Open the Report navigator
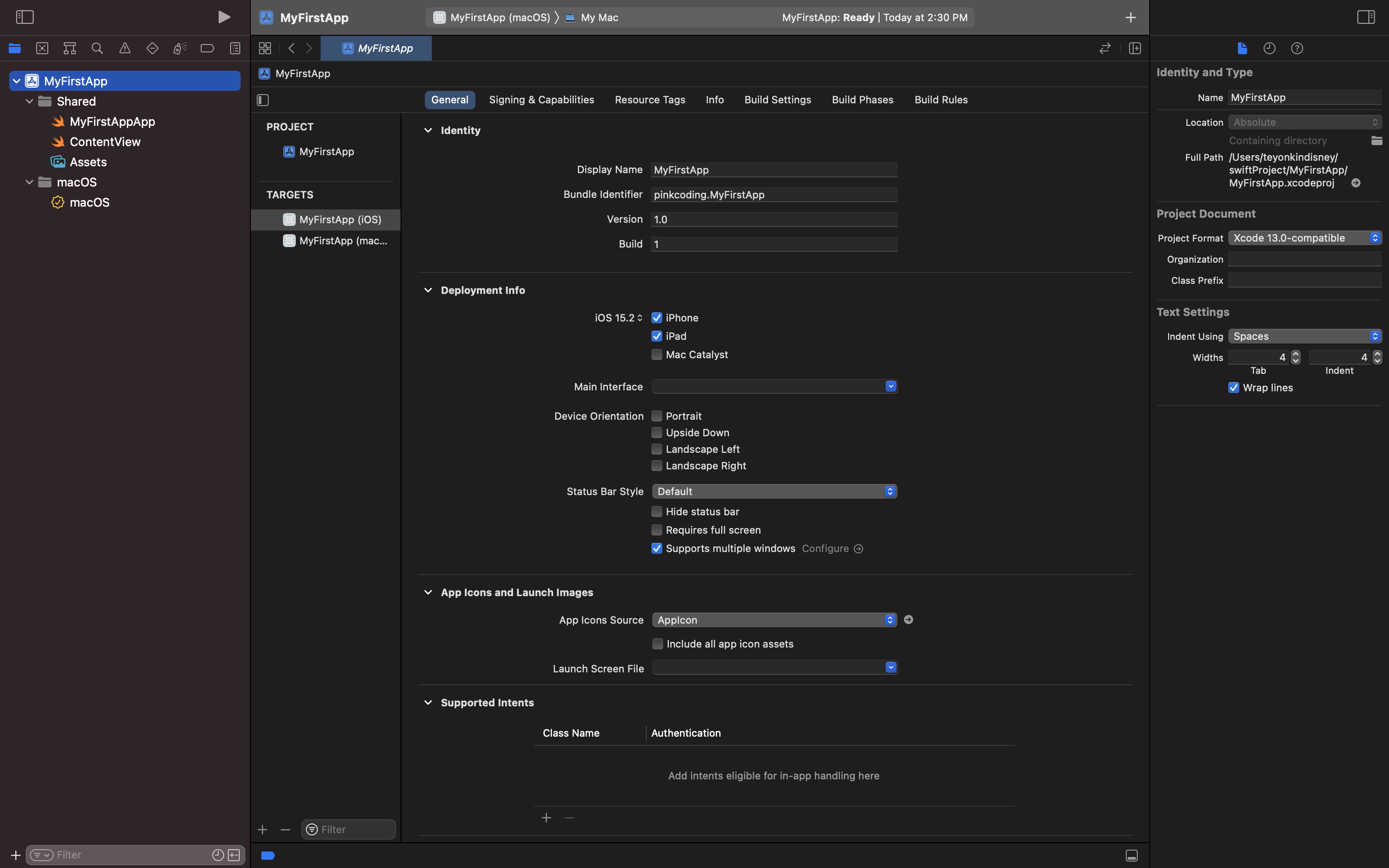Image resolution: width=1389 pixels, height=868 pixels. pyautogui.click(x=235, y=48)
